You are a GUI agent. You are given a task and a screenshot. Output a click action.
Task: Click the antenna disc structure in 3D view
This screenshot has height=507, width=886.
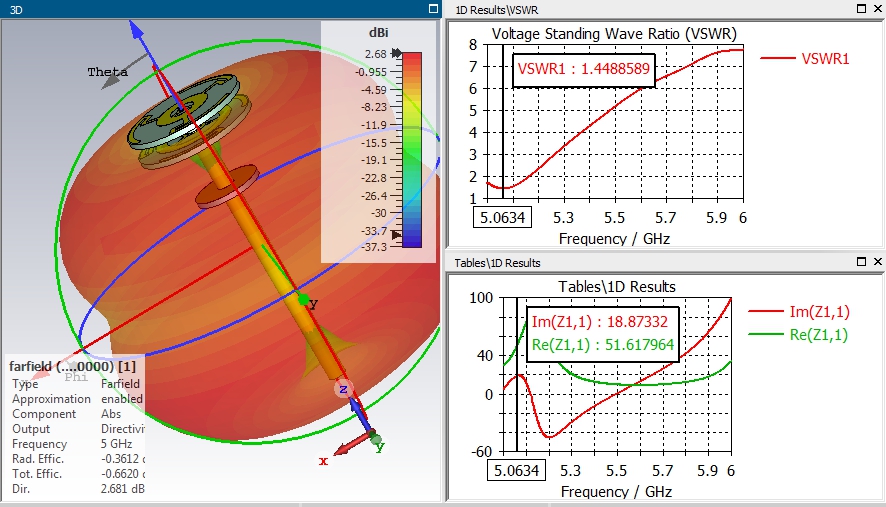[182, 110]
